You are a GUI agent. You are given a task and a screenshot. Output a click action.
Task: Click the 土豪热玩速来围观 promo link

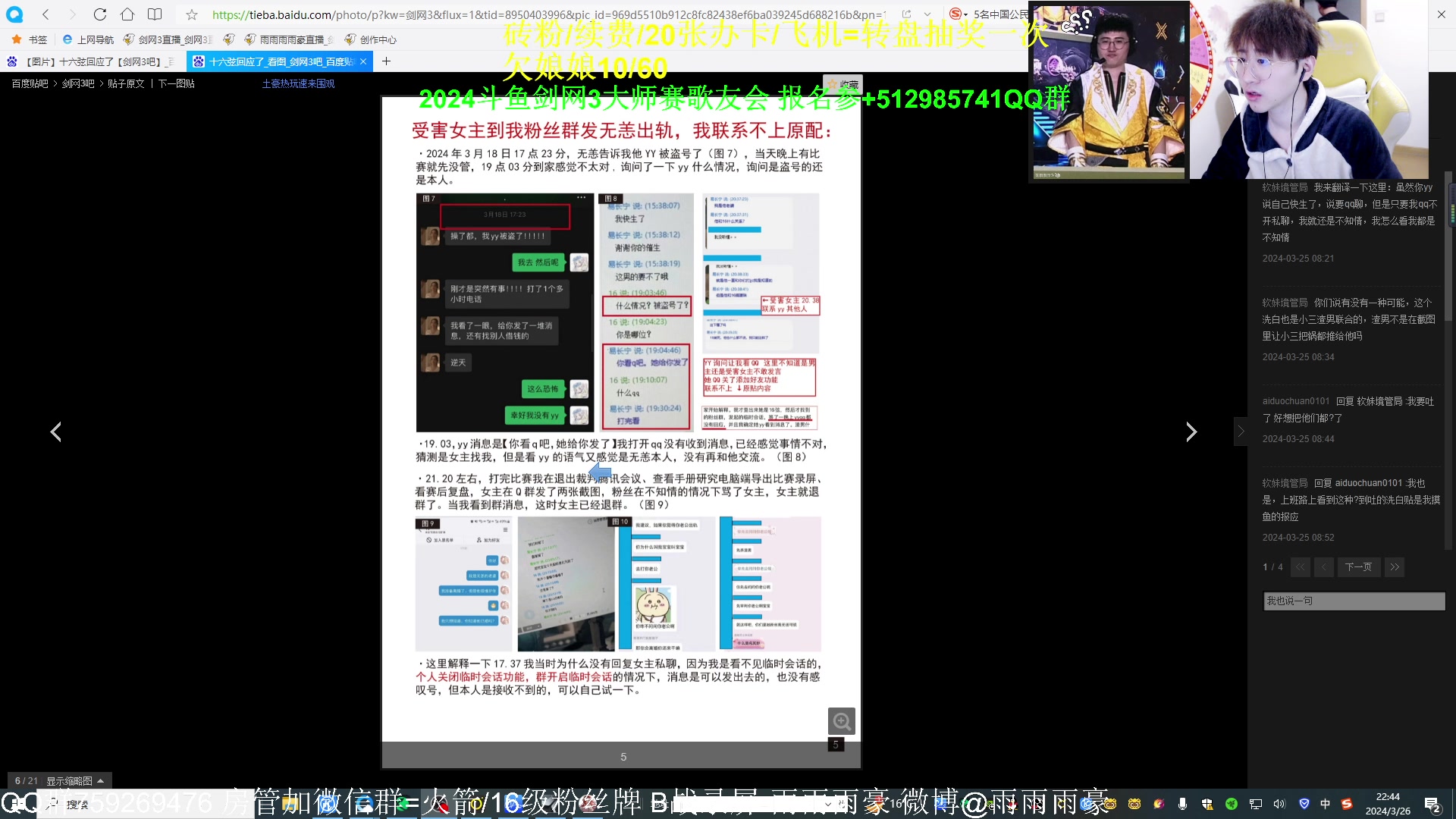(298, 83)
